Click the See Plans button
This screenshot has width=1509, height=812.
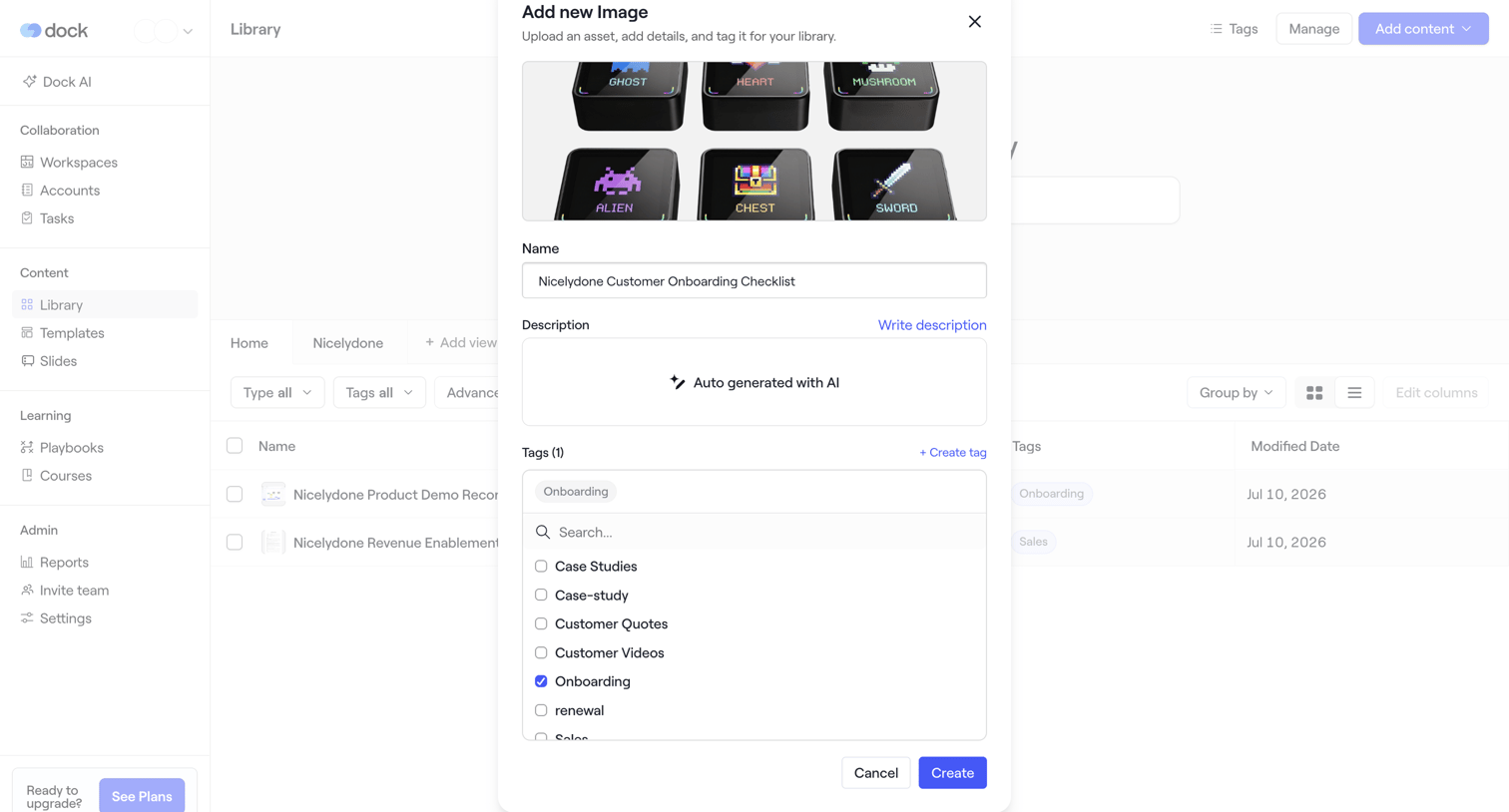[142, 796]
